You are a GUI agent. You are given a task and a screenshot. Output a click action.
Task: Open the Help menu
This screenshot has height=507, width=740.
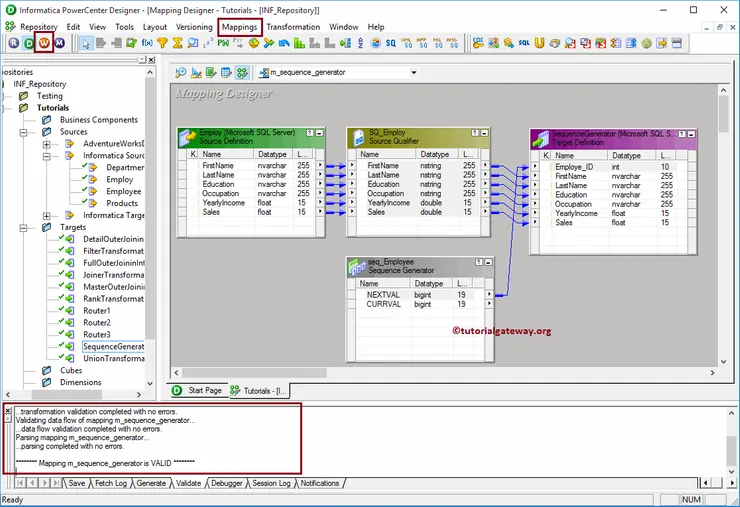[x=376, y=27]
